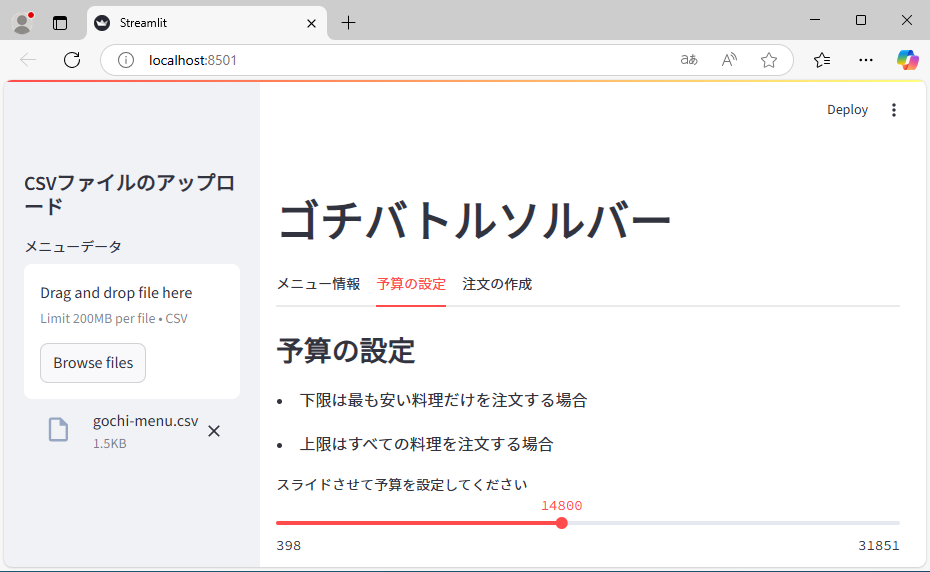Image resolution: width=930 pixels, height=572 pixels.
Task: Click the drag and drop upload area
Action: pos(132,331)
